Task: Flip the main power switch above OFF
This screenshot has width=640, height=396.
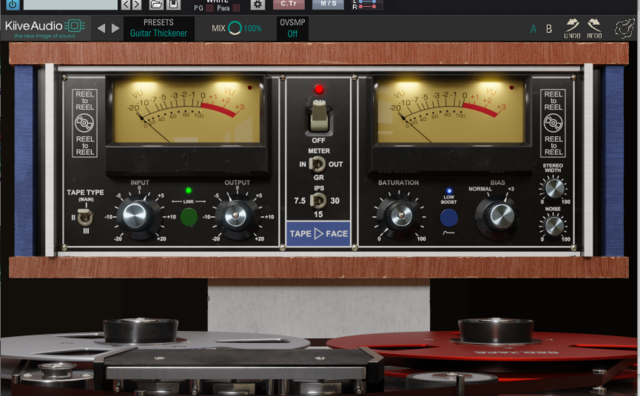Action: pos(319,117)
